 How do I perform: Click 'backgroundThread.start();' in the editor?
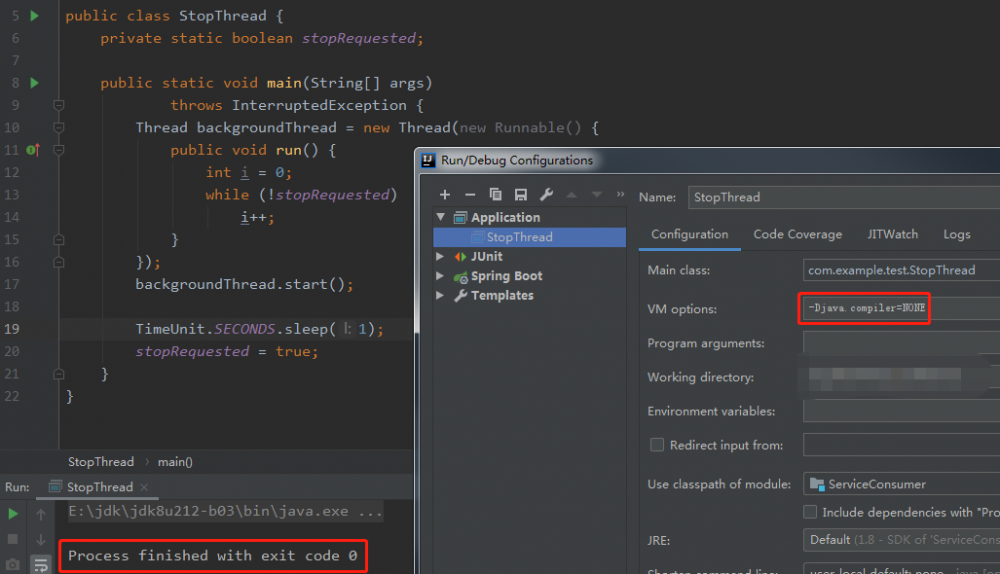[x=244, y=284]
